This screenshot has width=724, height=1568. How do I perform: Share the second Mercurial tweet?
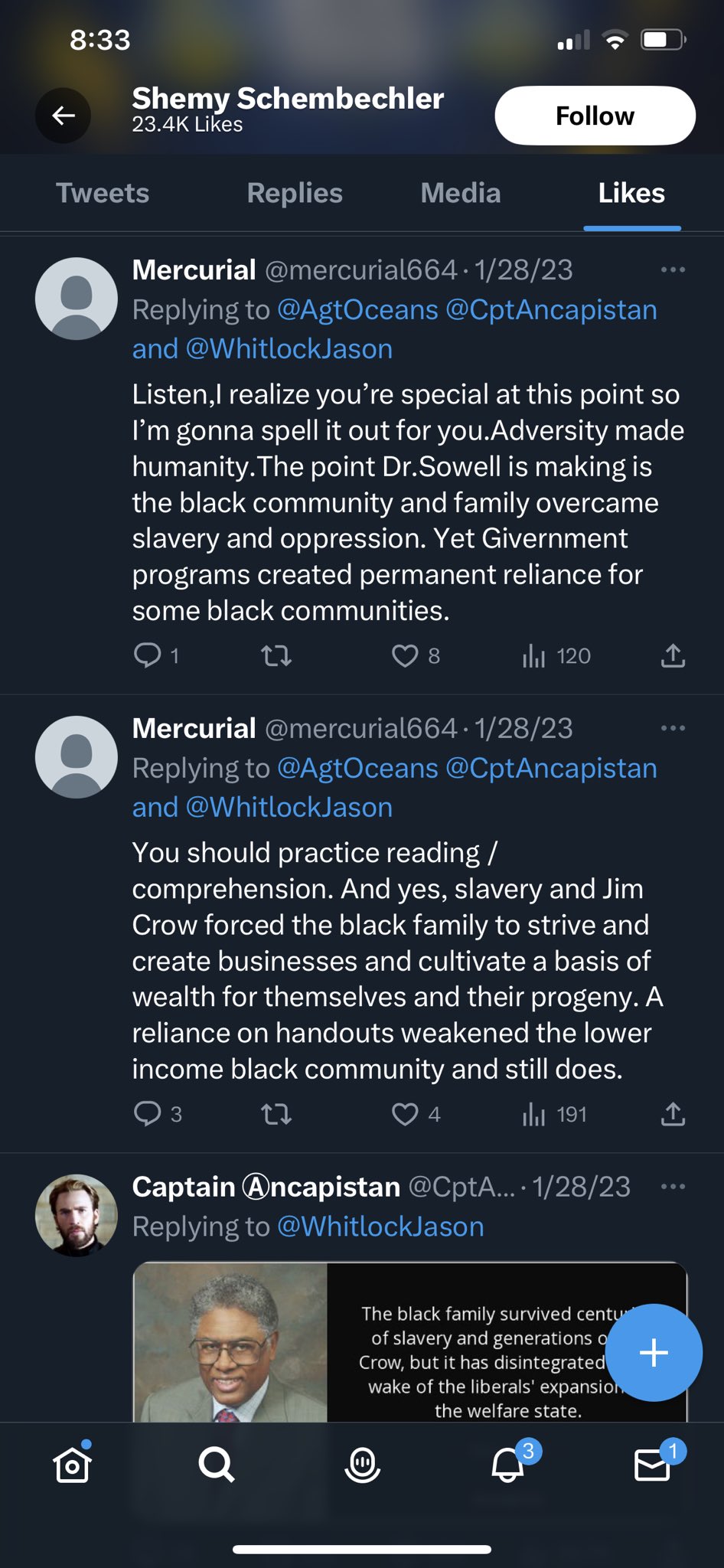[x=673, y=1114]
